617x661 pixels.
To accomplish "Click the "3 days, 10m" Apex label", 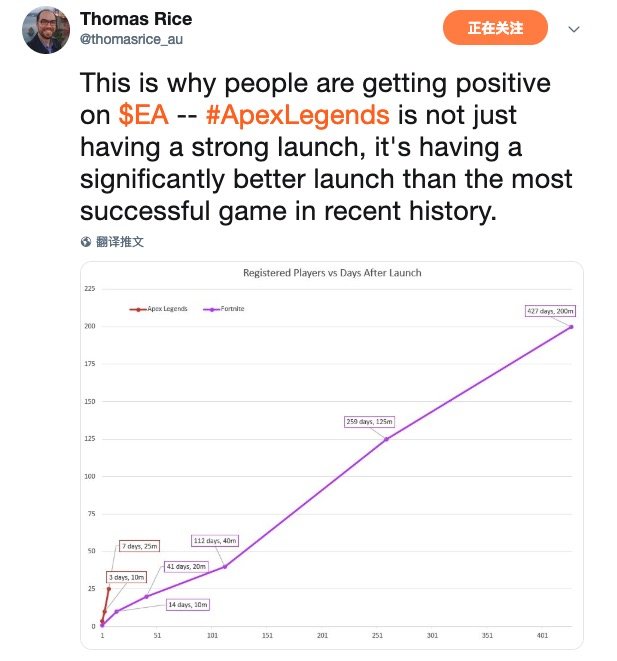I will pyautogui.click(x=127, y=577).
